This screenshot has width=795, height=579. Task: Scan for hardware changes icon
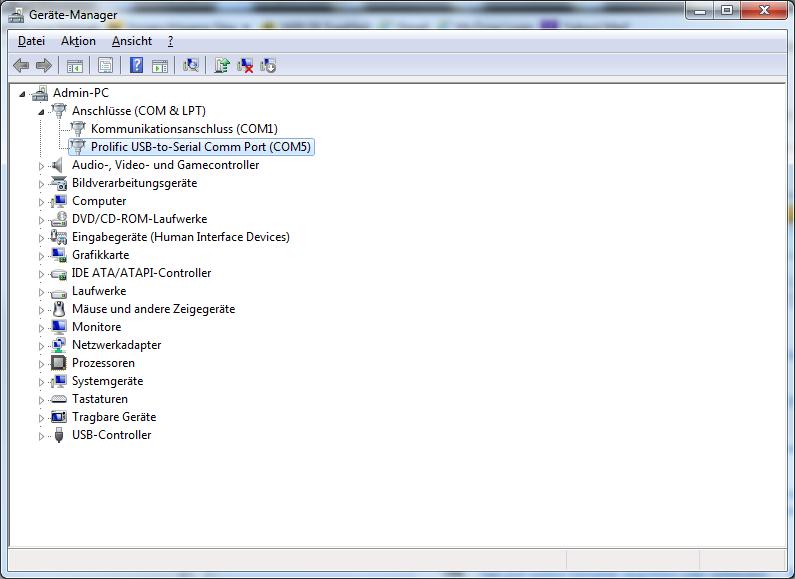pyautogui.click(x=191, y=65)
